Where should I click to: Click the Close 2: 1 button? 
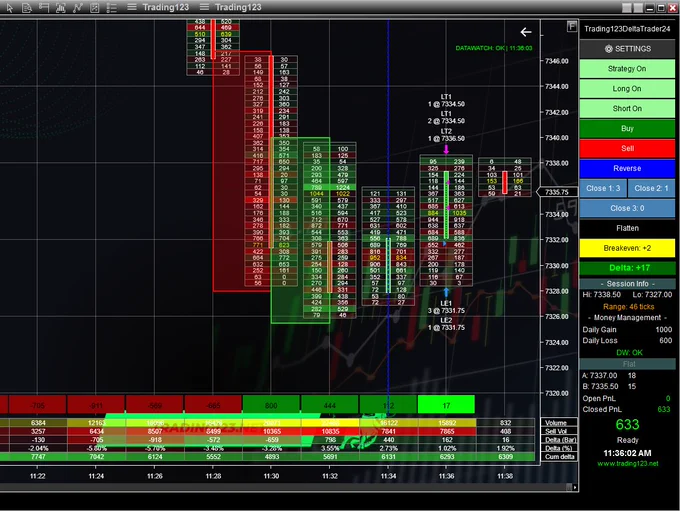click(651, 188)
